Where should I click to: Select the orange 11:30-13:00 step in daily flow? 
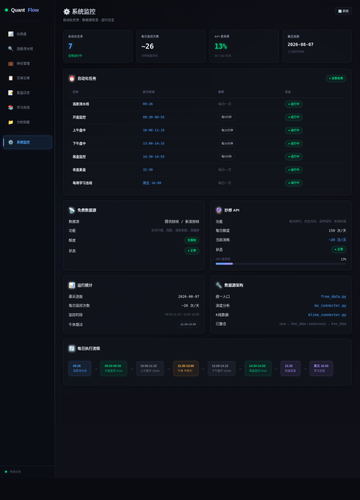(x=186, y=368)
